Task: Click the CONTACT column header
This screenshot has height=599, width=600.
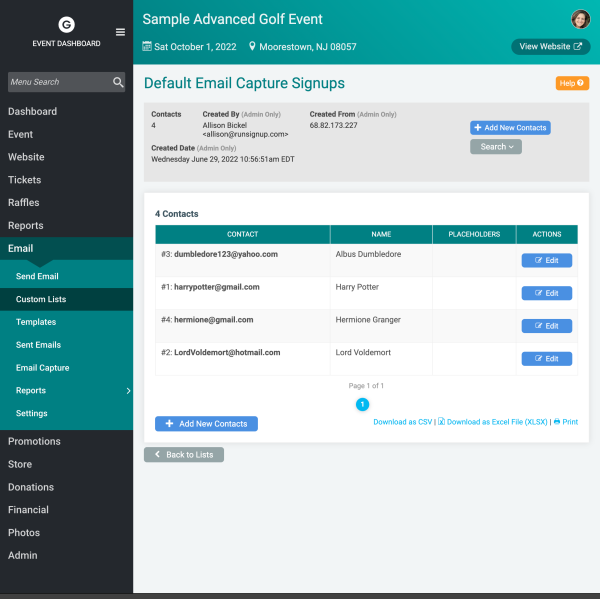Action: point(243,234)
